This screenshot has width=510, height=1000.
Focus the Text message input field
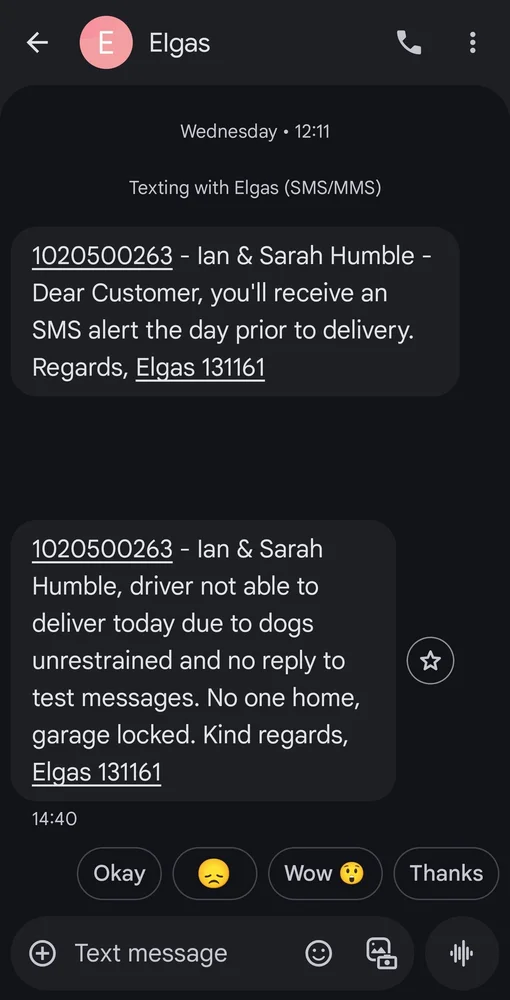point(172,953)
